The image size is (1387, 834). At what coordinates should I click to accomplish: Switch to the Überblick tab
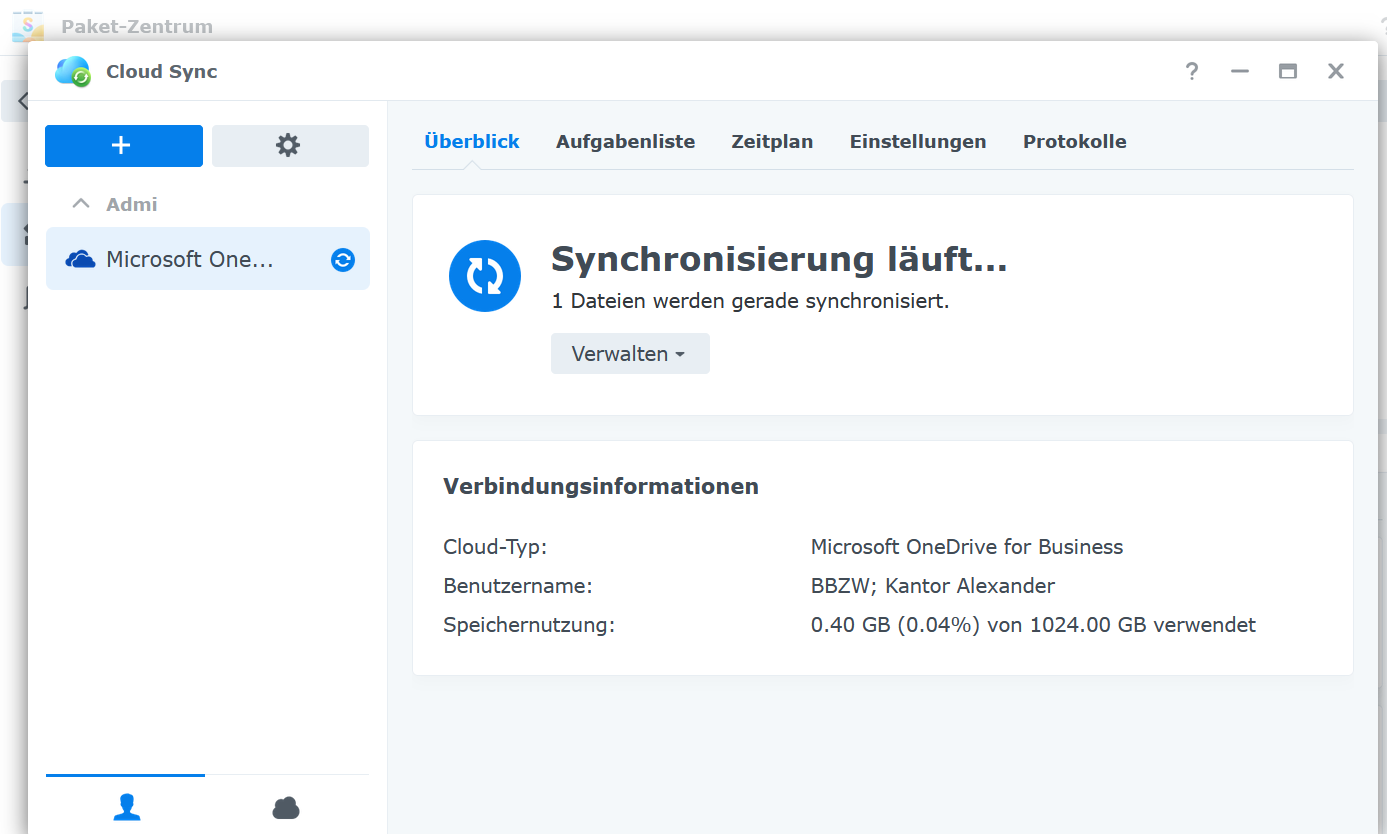pyautogui.click(x=472, y=142)
